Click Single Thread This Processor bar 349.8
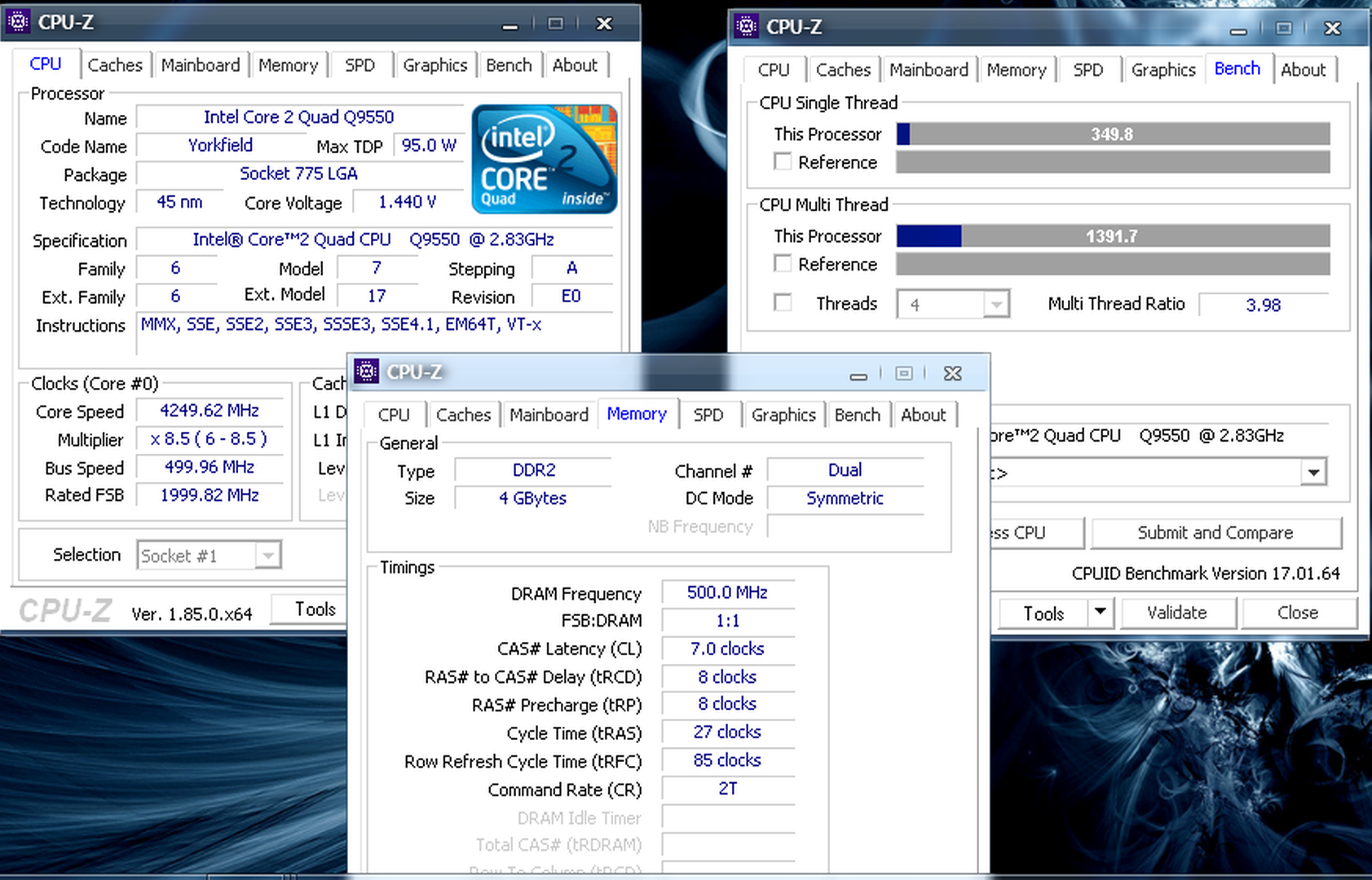1372x880 pixels. pyautogui.click(x=1113, y=134)
